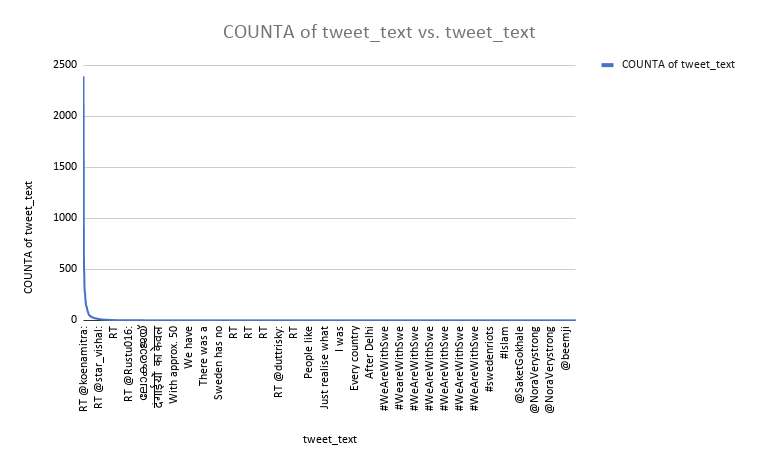Click the legend label COUNTA of tweet_text
This screenshot has width=758, height=469.
click(x=678, y=65)
